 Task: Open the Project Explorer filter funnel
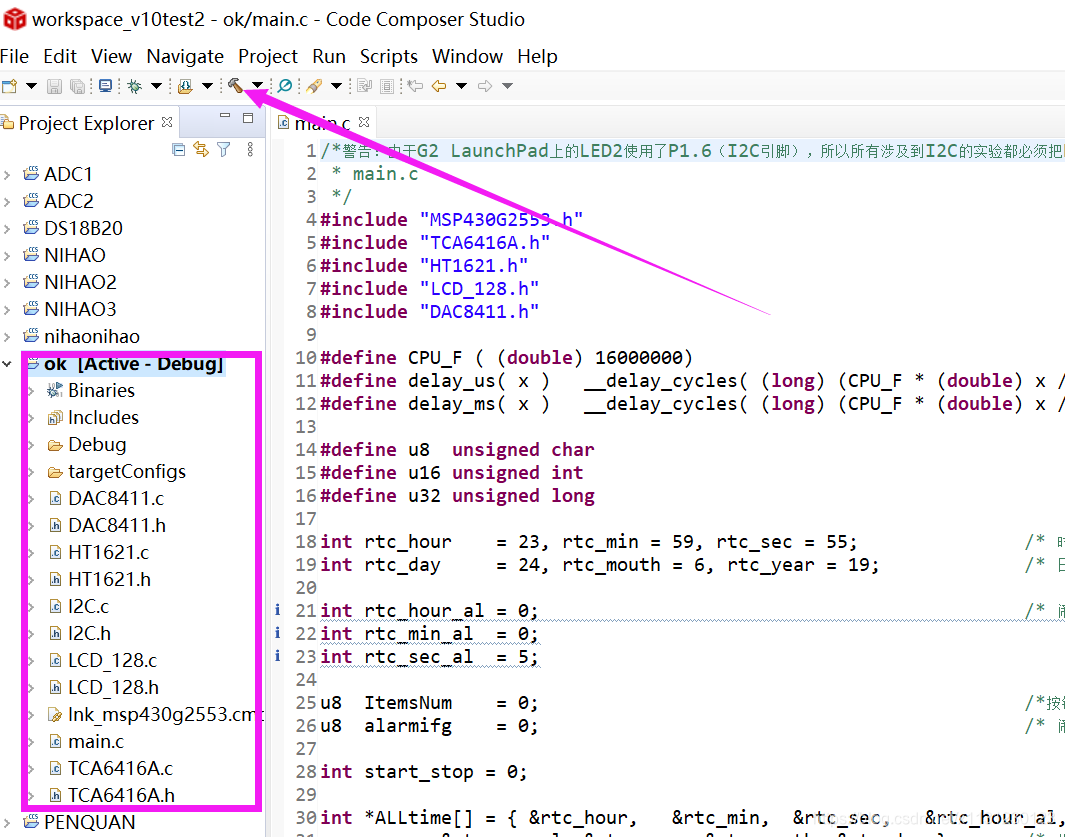(x=223, y=149)
